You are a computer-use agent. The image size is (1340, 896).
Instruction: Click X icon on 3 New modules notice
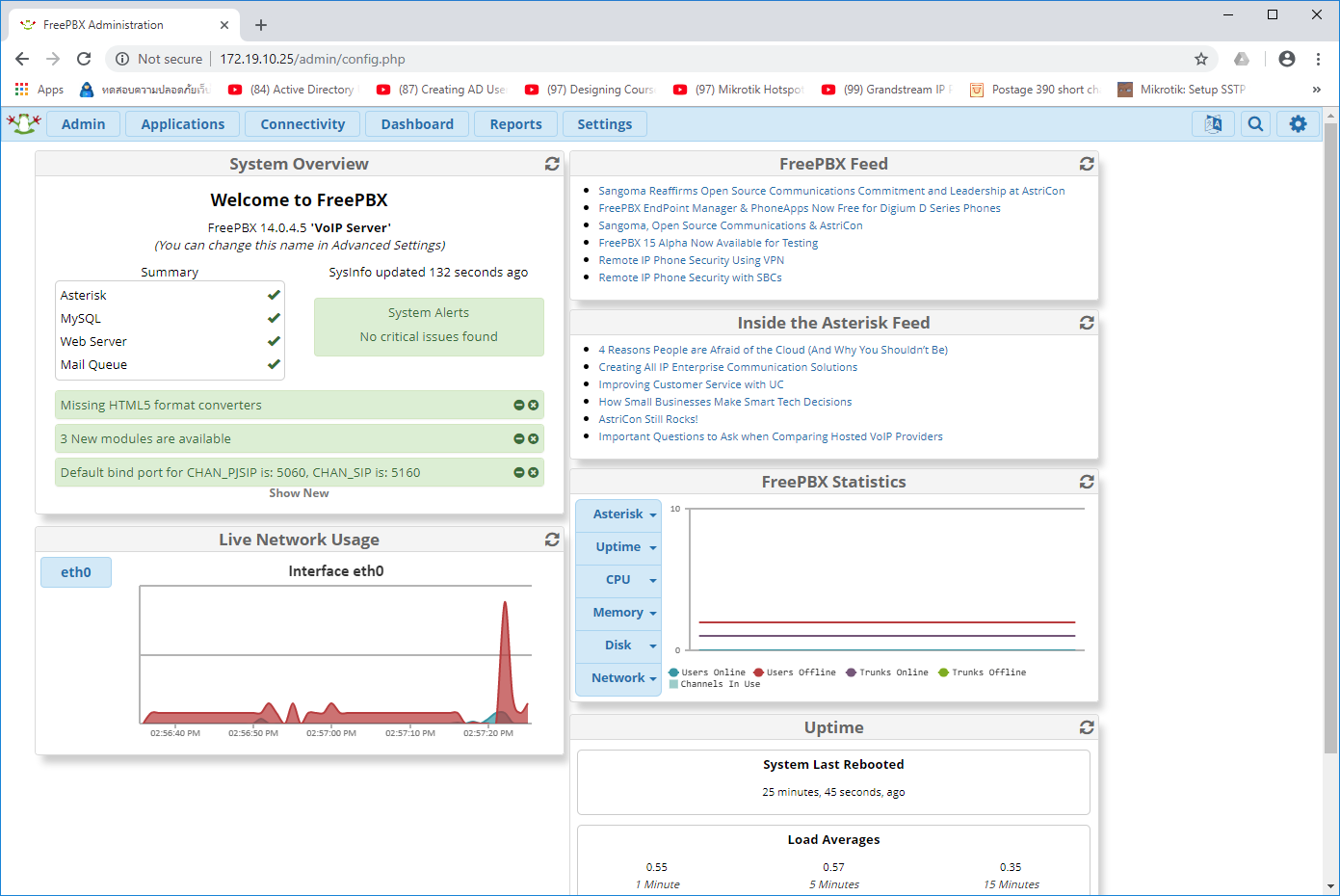click(x=533, y=439)
